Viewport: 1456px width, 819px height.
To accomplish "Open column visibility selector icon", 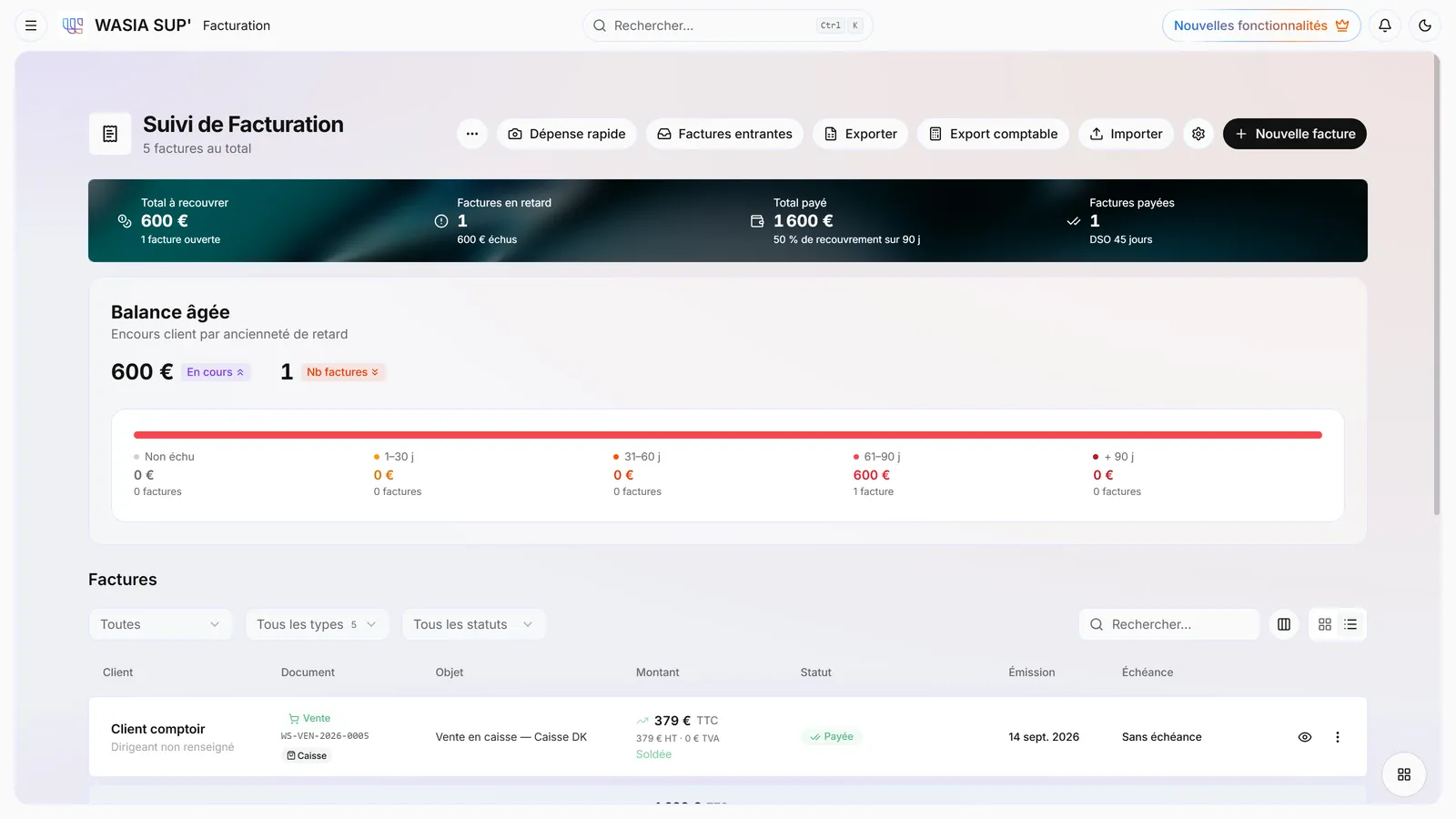I will [1284, 624].
